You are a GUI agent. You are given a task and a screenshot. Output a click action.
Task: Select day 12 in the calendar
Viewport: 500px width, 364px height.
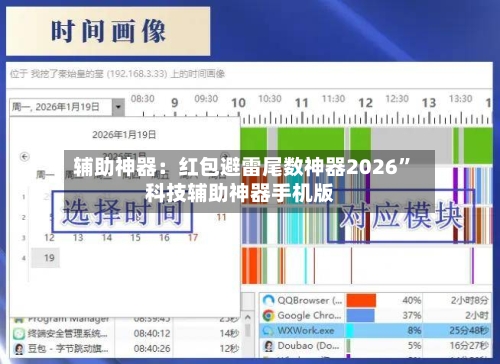pos(49,238)
